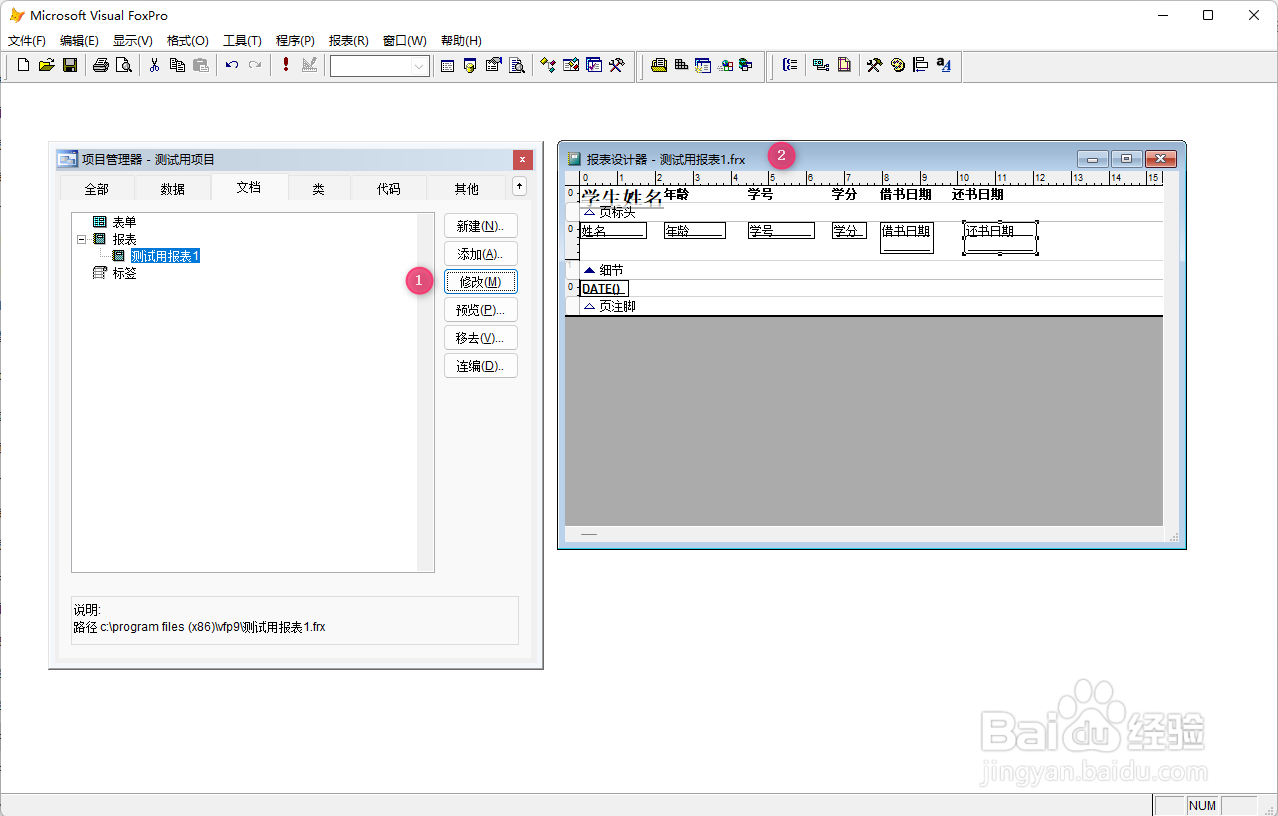Click the NUM status bar indicator
This screenshot has width=1278, height=816.
point(1202,806)
